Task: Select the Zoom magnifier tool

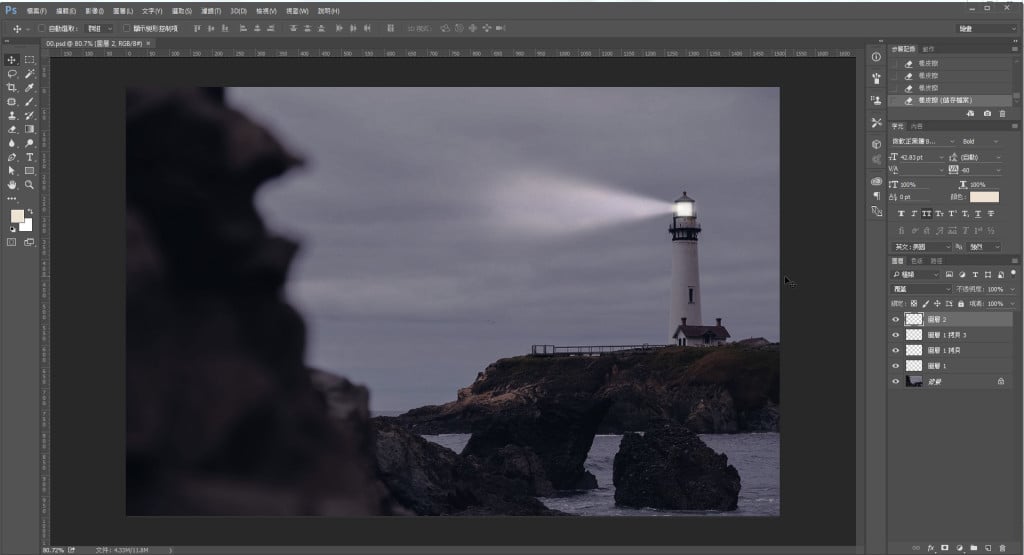Action: [x=30, y=185]
